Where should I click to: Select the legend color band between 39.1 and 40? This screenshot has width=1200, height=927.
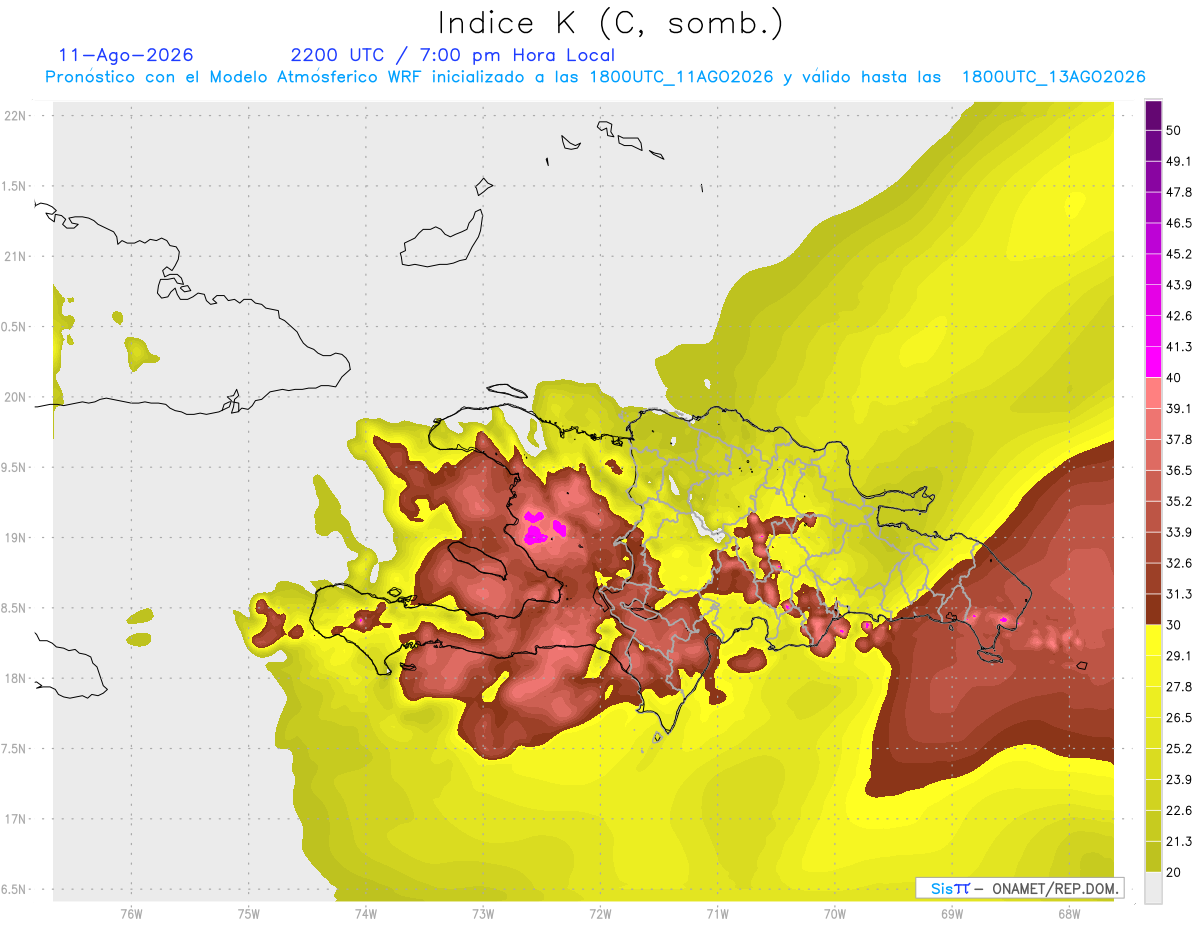1153,392
